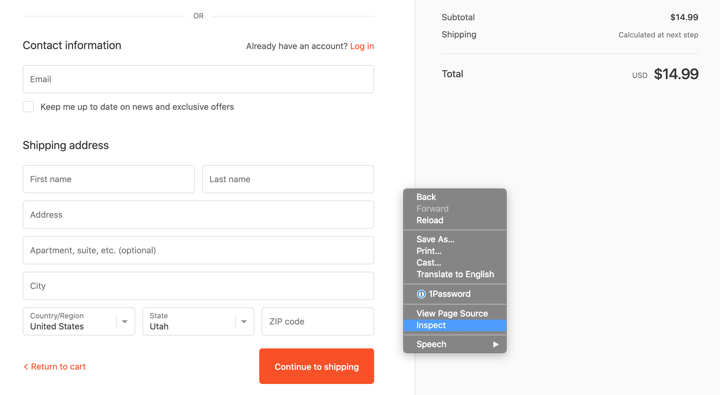The height and width of the screenshot is (395, 720).
Task: Choose View Page Source menu entry
Action: [x=455, y=313]
